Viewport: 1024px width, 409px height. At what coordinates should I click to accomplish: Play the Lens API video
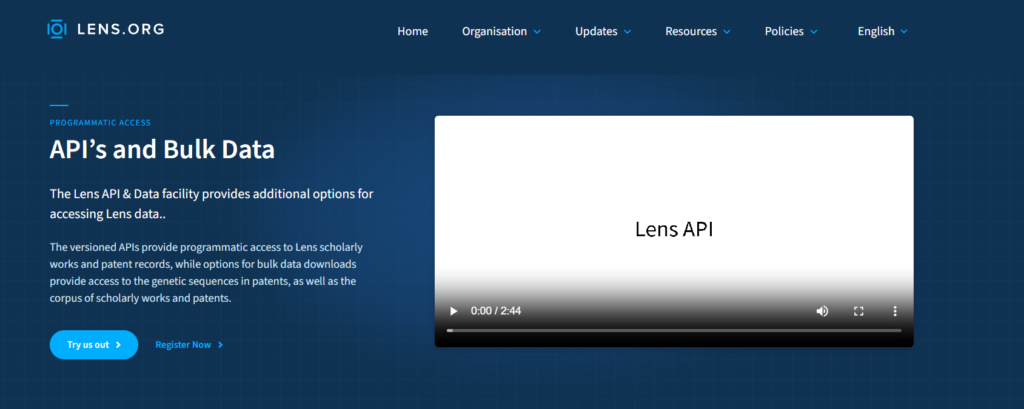454,311
